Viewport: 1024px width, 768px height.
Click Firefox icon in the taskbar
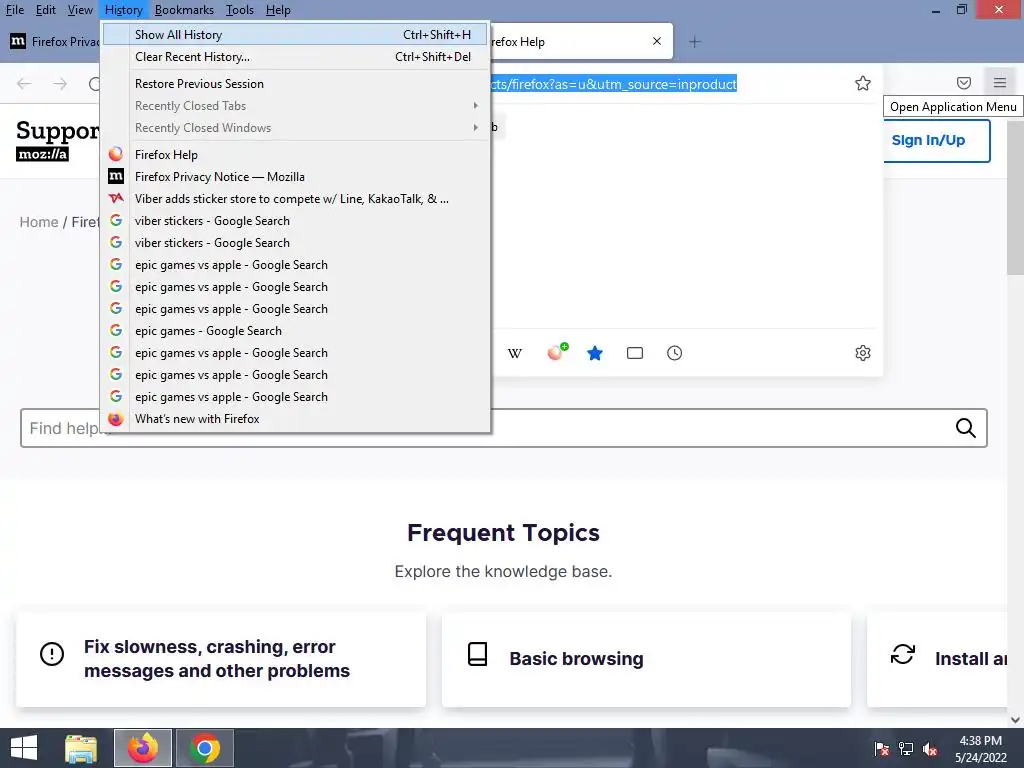142,748
